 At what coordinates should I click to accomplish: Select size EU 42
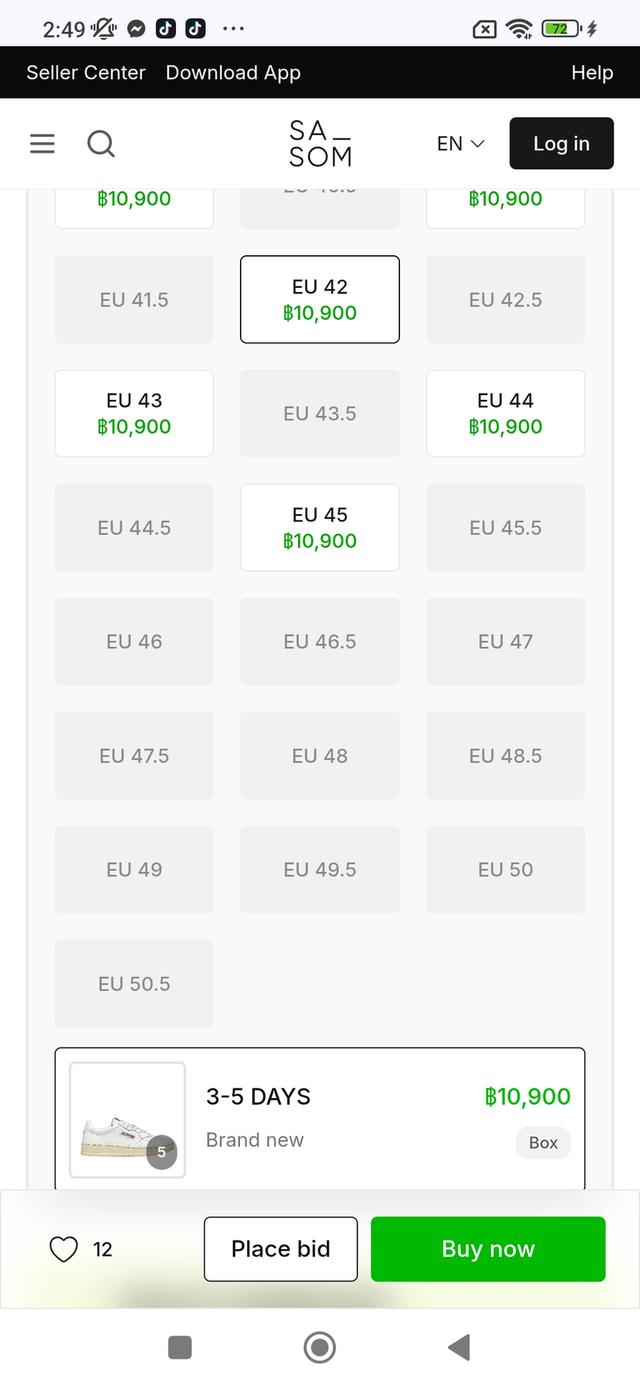(x=320, y=299)
